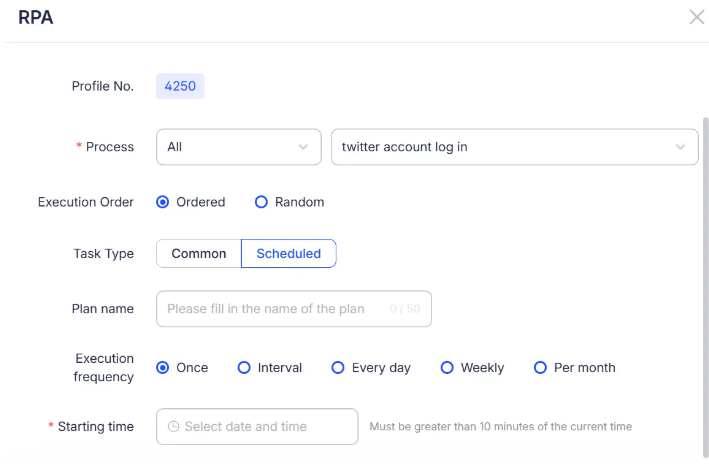Switch Task Type to Common

(x=199, y=254)
